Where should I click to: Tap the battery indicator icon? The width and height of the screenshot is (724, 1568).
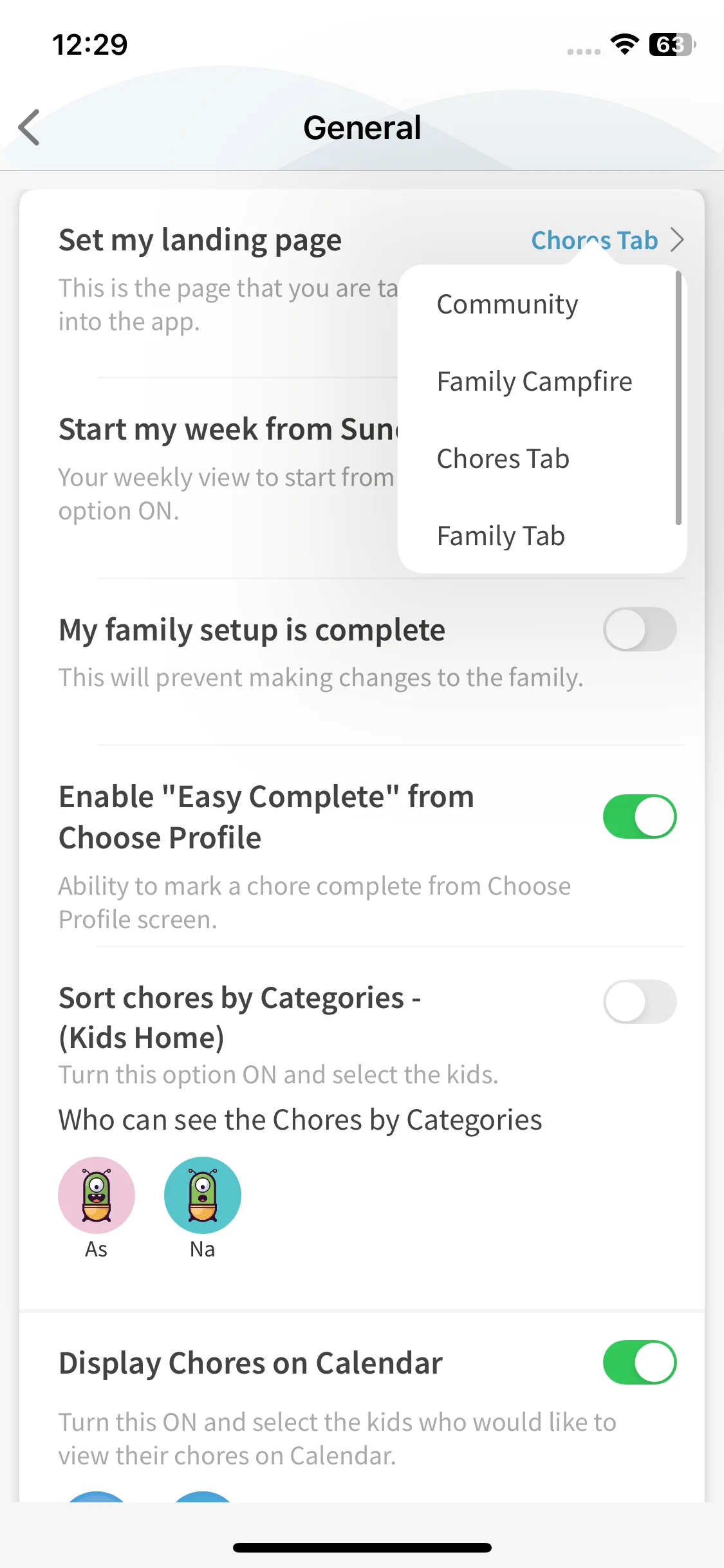click(x=672, y=44)
